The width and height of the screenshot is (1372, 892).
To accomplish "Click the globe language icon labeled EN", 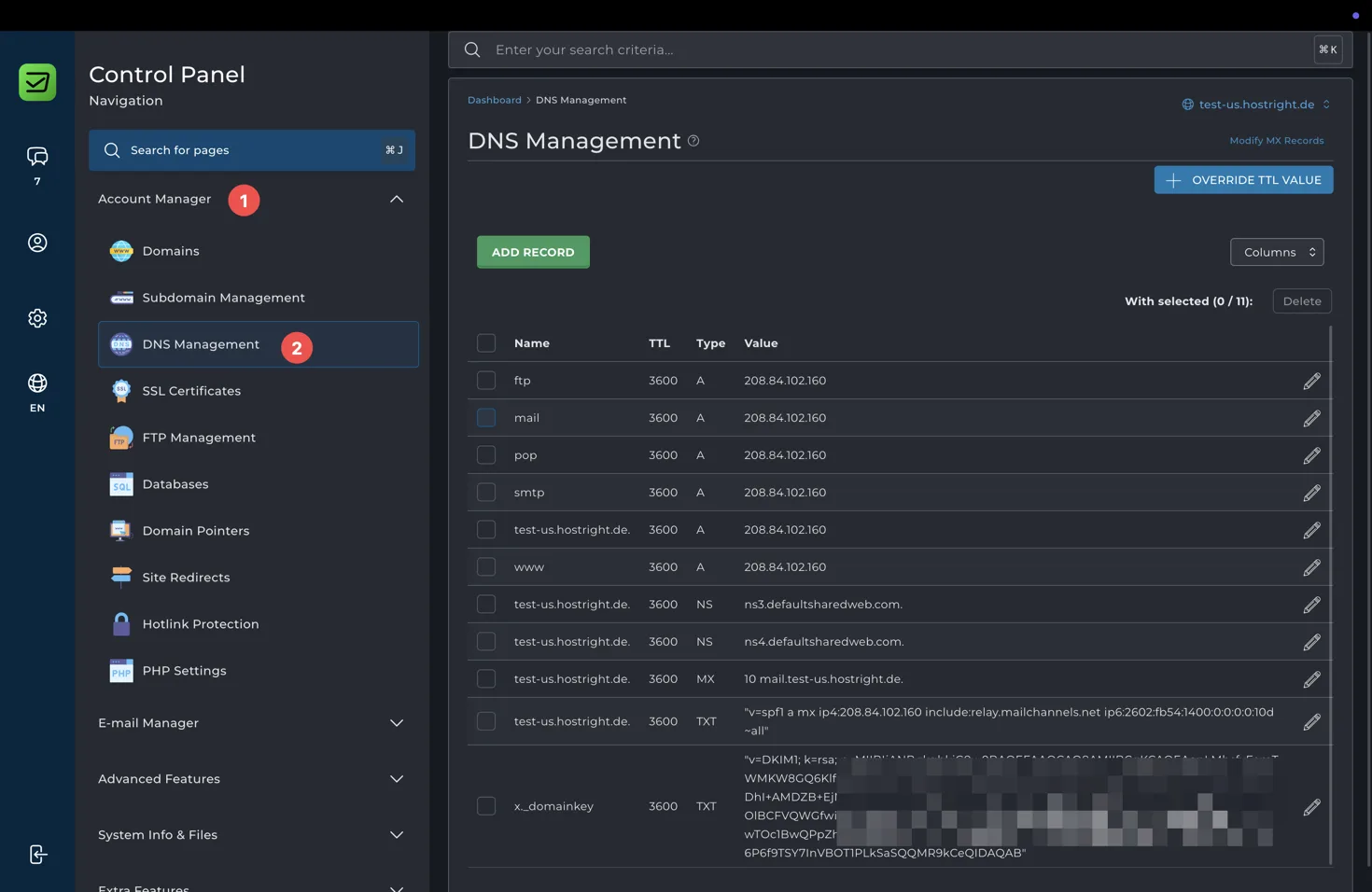I will (37, 383).
